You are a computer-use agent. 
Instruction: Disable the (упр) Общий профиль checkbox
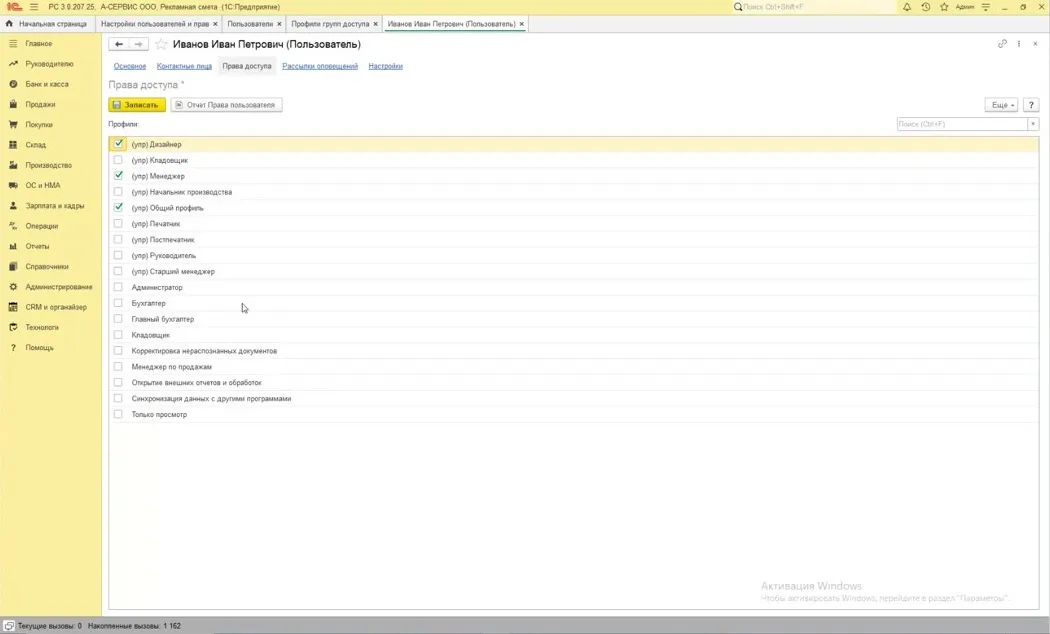[x=119, y=208]
